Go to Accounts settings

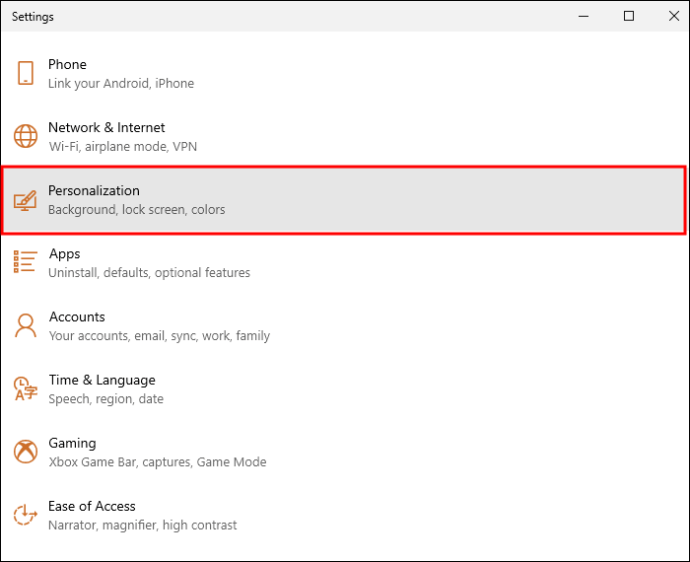pyautogui.click(x=77, y=317)
